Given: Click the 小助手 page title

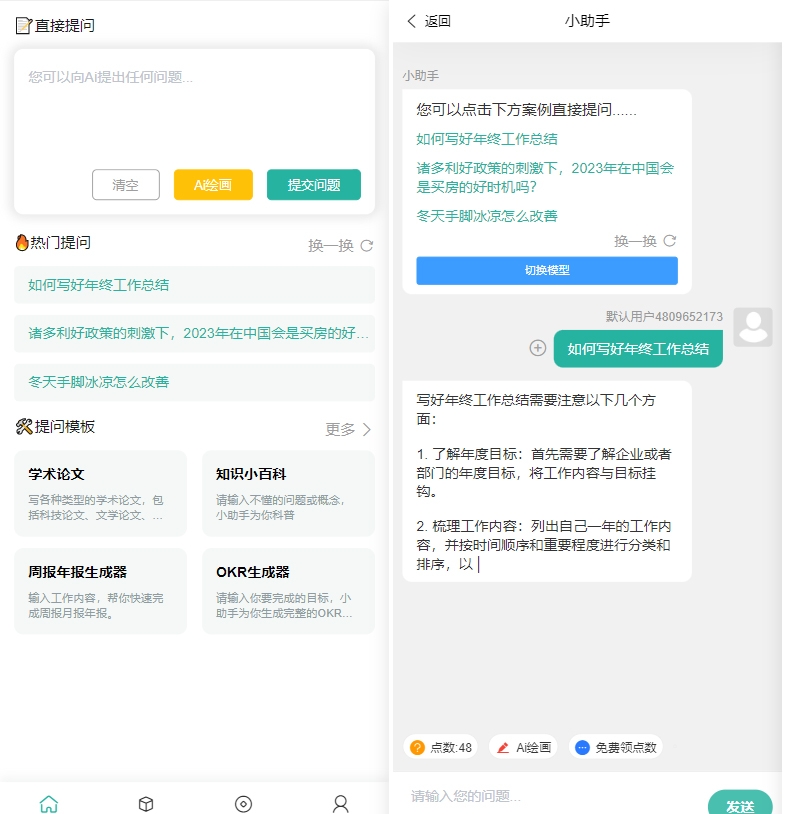Looking at the screenshot, I should coord(587,21).
